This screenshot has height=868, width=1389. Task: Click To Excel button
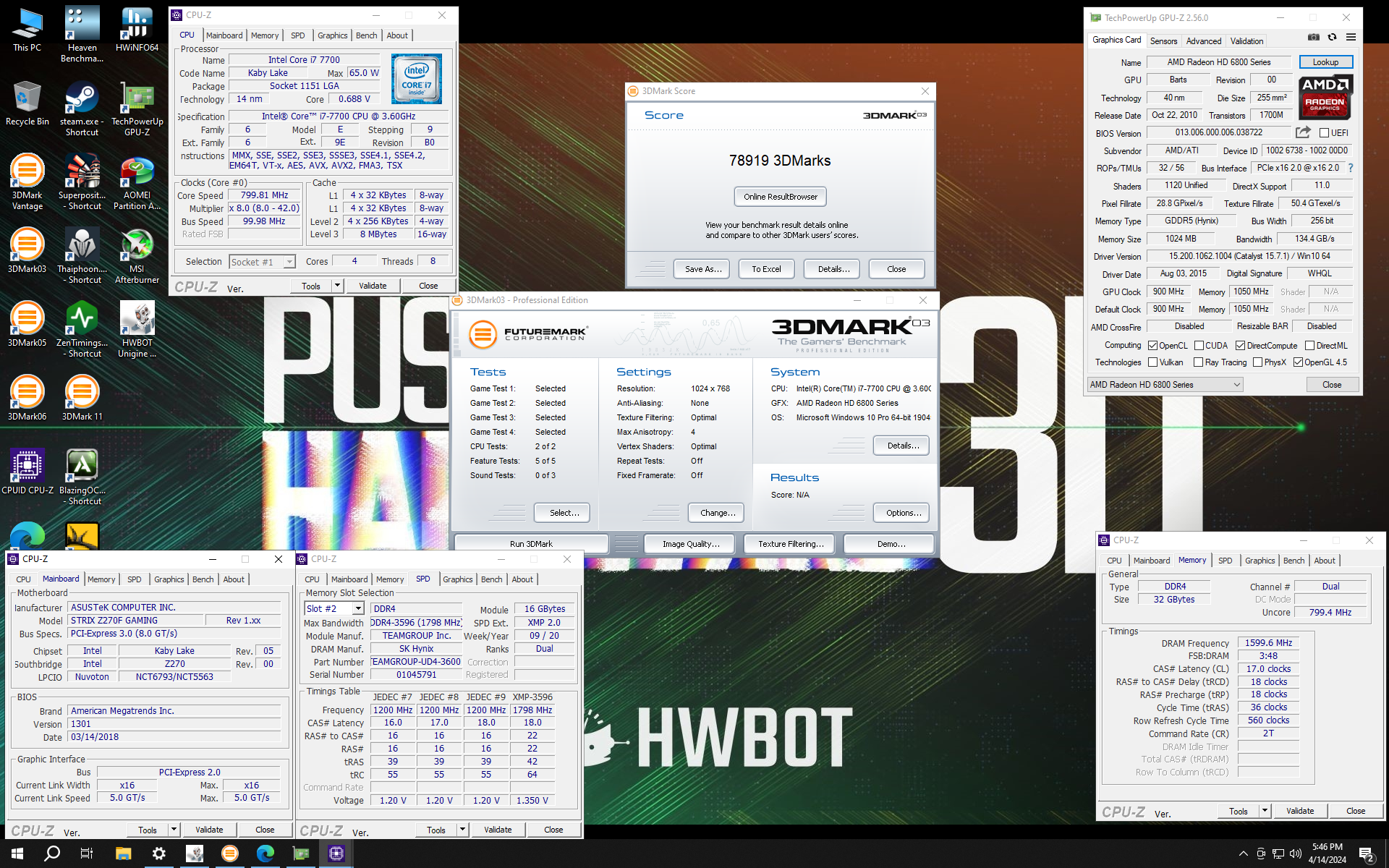point(766,269)
